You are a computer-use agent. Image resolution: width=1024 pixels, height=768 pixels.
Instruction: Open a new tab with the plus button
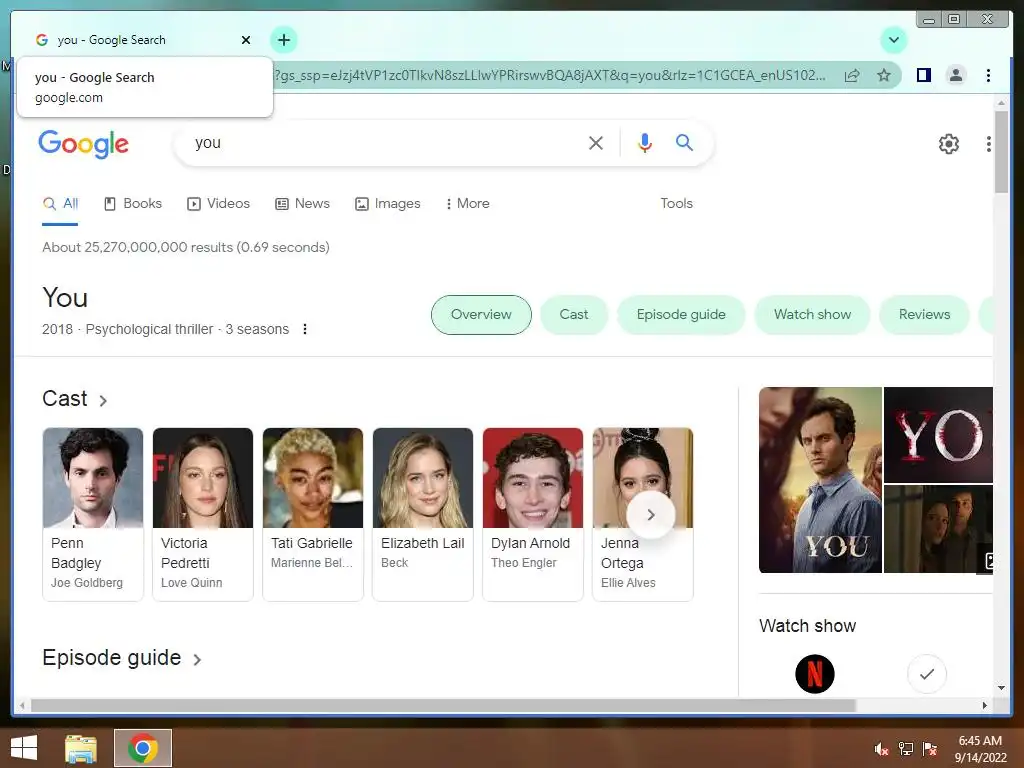click(x=283, y=40)
